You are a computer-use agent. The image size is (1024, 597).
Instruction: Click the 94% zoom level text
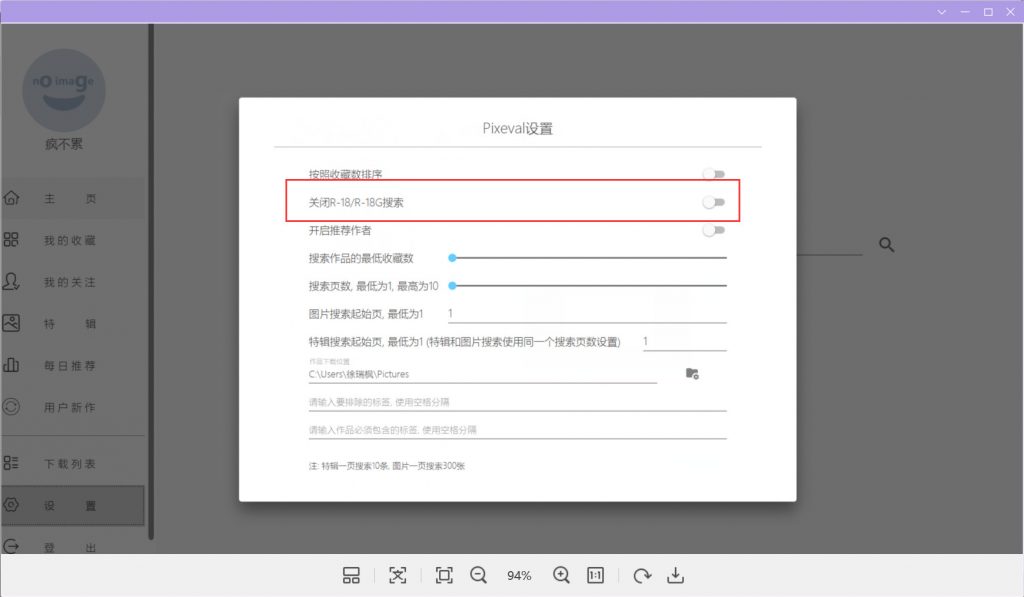(519, 576)
